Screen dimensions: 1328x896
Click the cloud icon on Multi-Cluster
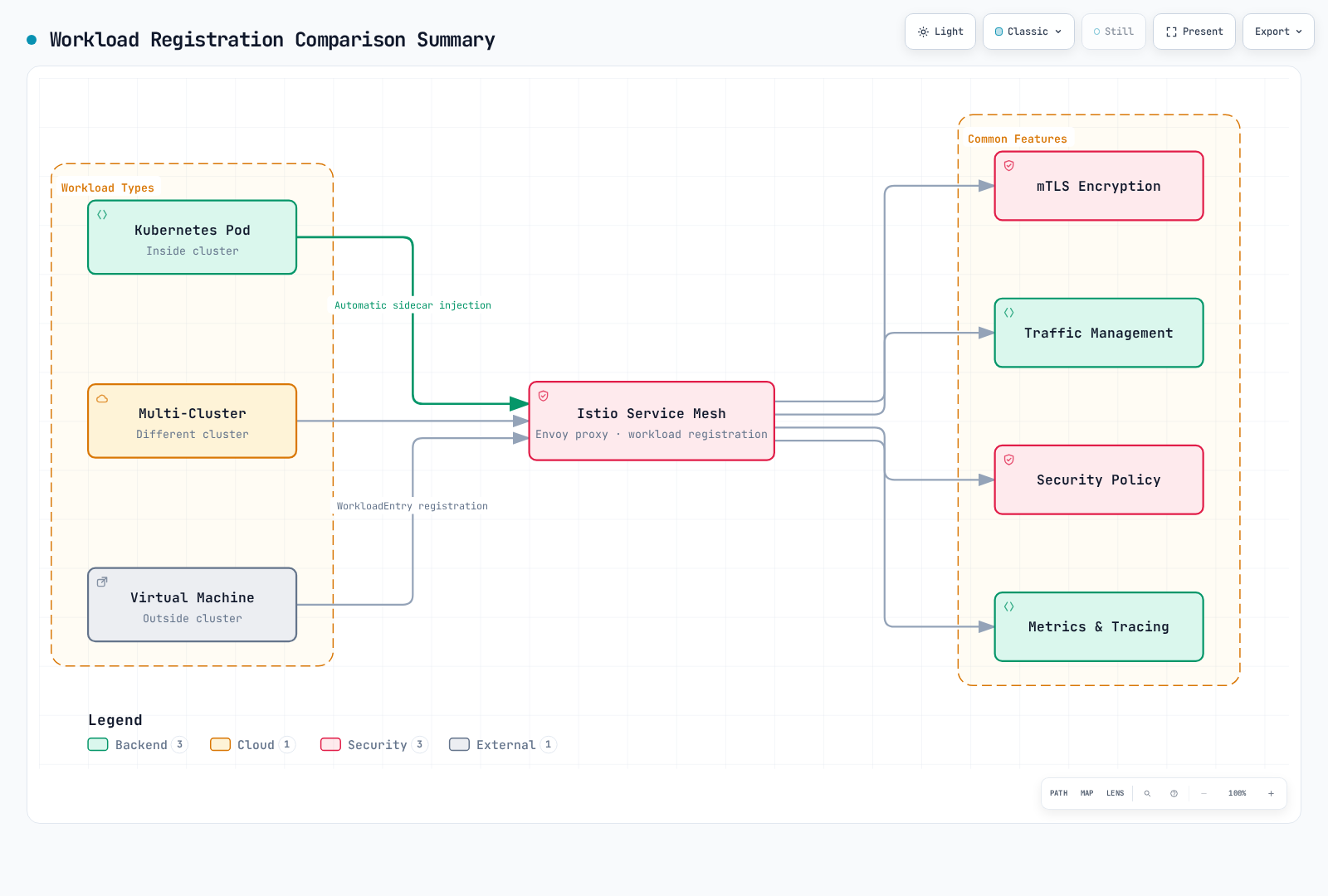[x=102, y=398]
